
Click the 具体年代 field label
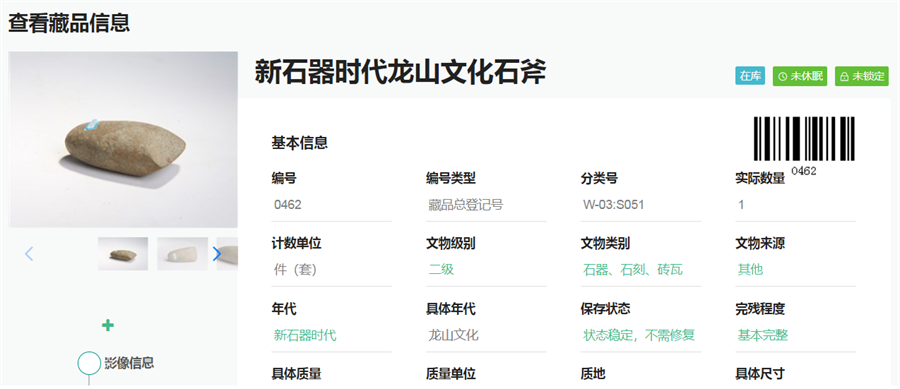coord(451,309)
